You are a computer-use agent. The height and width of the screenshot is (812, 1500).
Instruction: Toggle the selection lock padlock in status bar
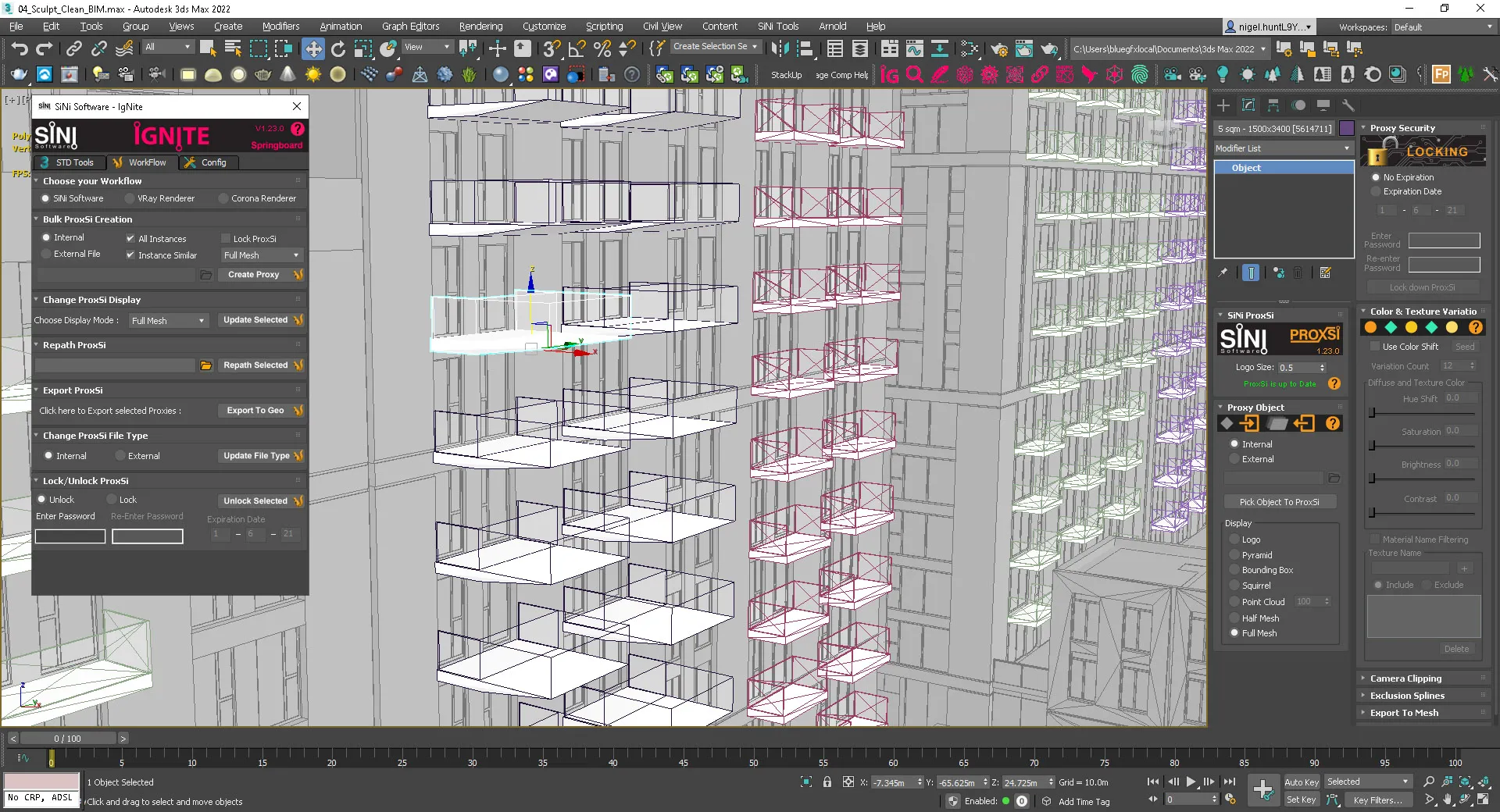pos(827,782)
